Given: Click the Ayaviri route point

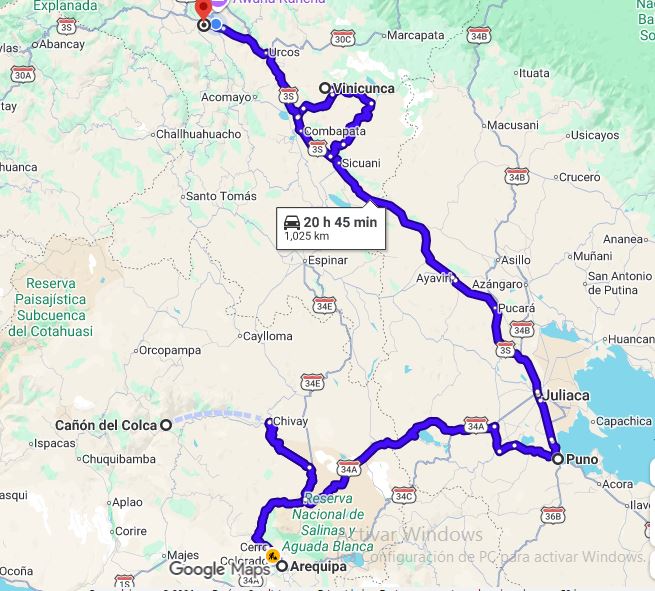Looking at the screenshot, I should pyautogui.click(x=455, y=279).
